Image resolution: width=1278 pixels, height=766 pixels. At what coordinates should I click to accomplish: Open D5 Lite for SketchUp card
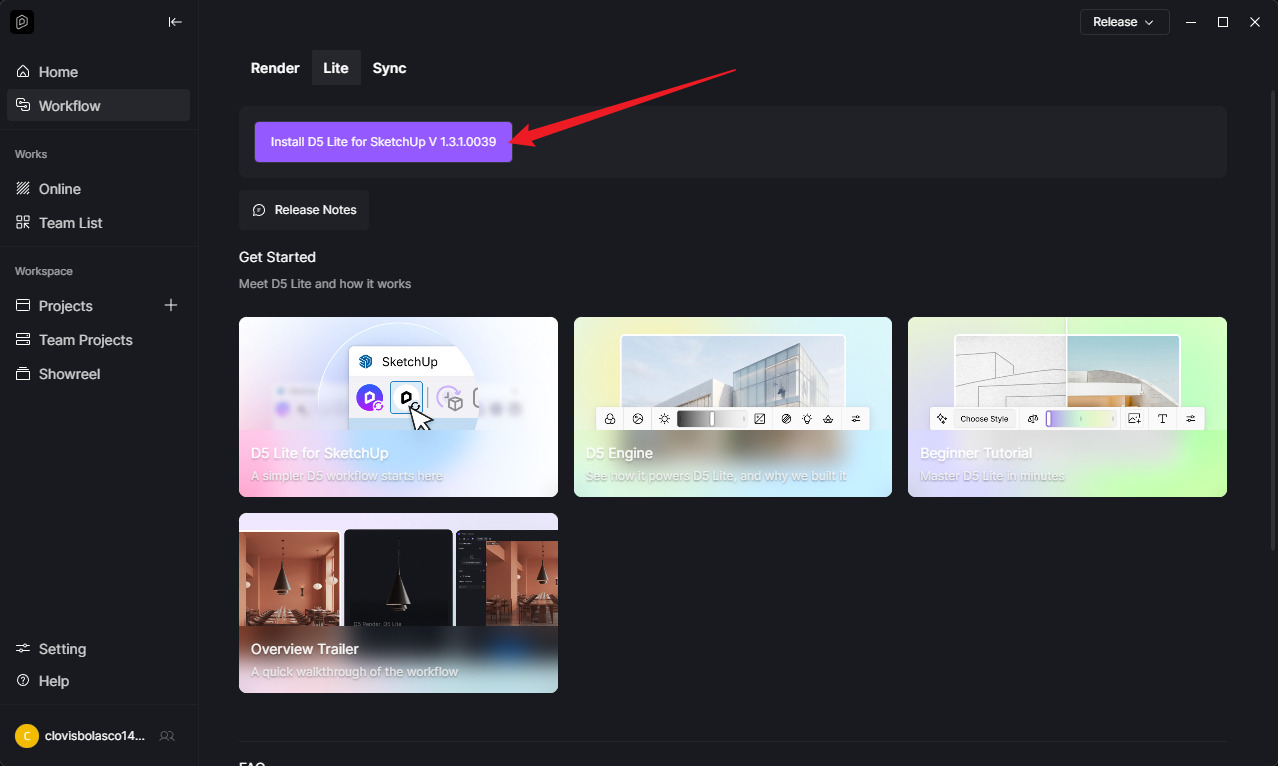398,407
